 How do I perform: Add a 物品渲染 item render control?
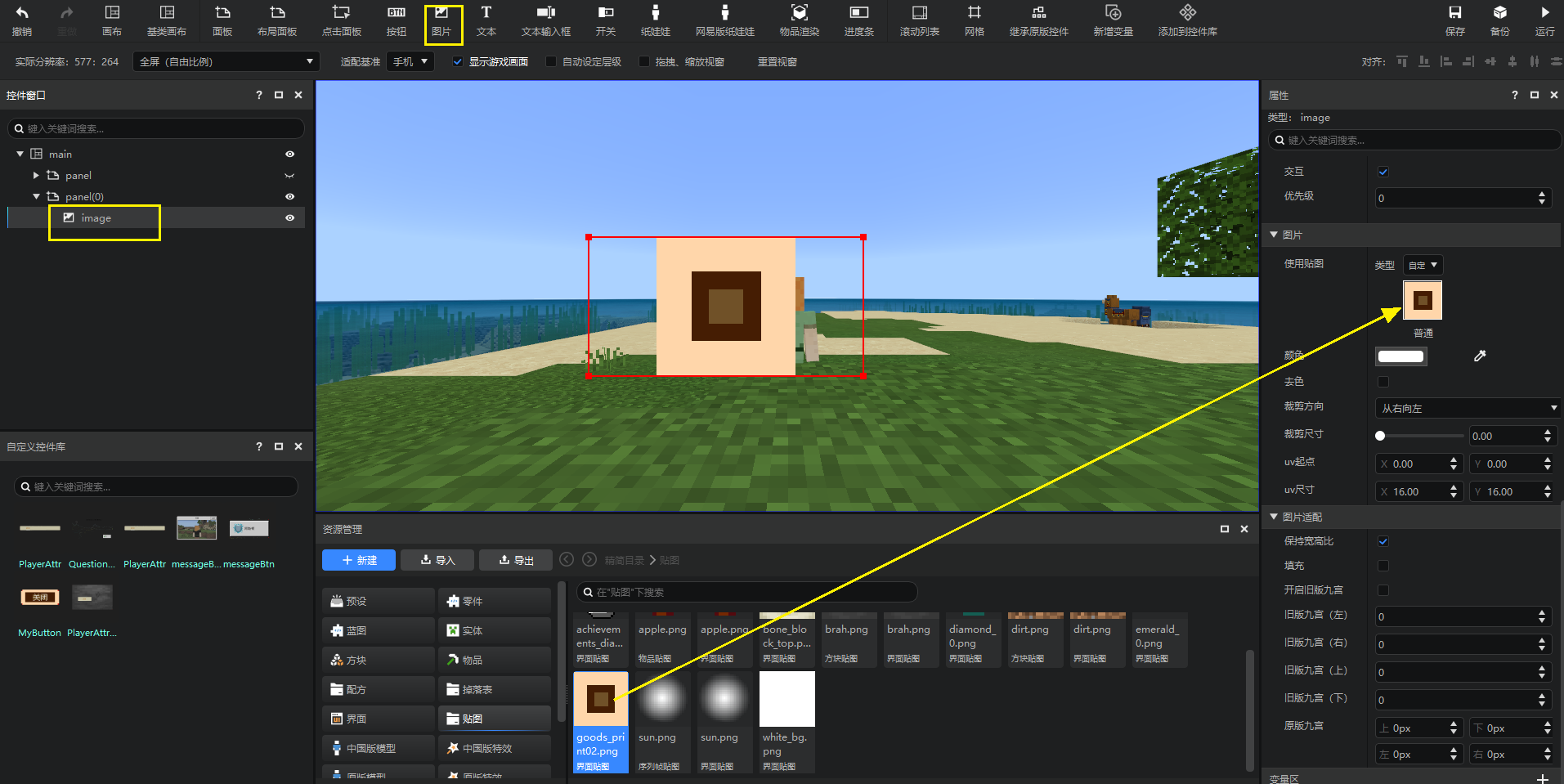(800, 20)
